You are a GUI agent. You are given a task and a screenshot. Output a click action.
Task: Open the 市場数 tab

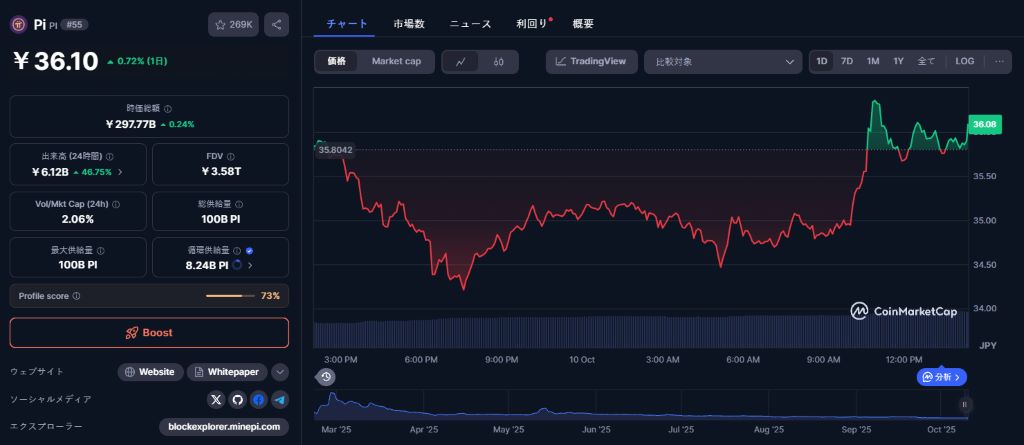(x=408, y=23)
